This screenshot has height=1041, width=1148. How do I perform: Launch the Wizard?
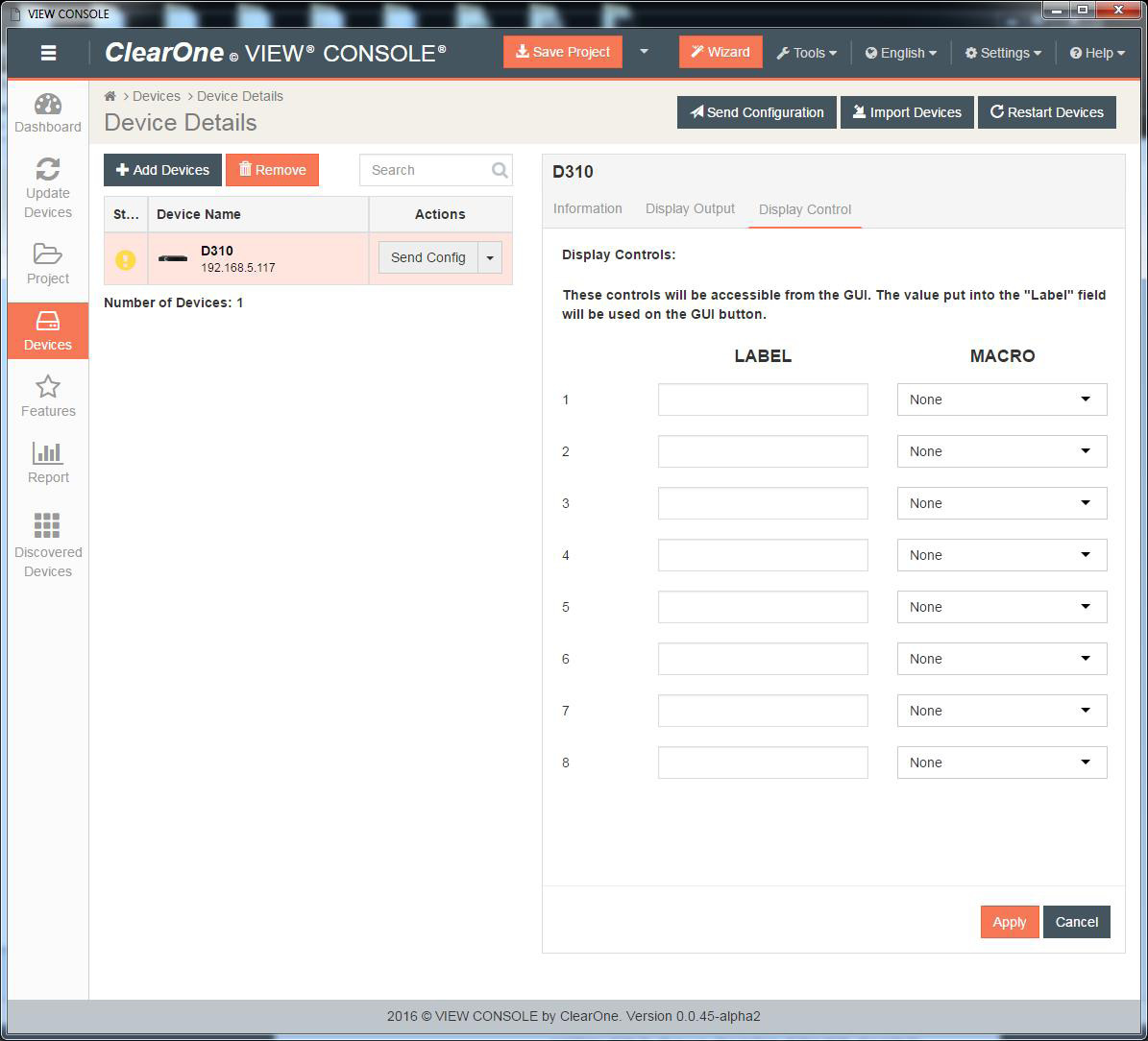pos(721,52)
